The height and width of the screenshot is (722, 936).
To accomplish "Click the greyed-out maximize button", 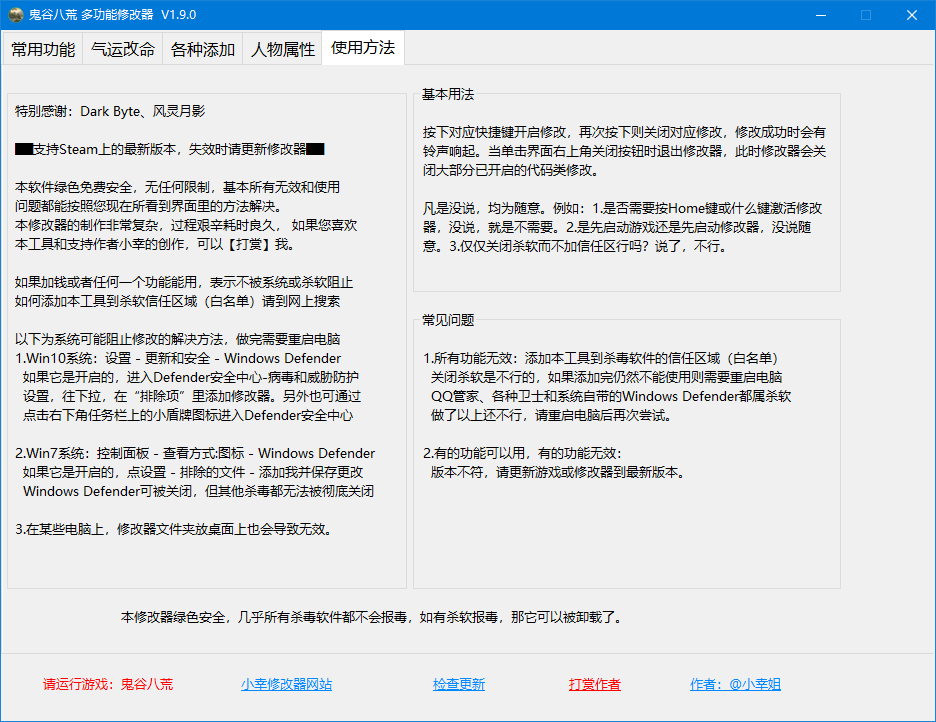I will pyautogui.click(x=866, y=15).
